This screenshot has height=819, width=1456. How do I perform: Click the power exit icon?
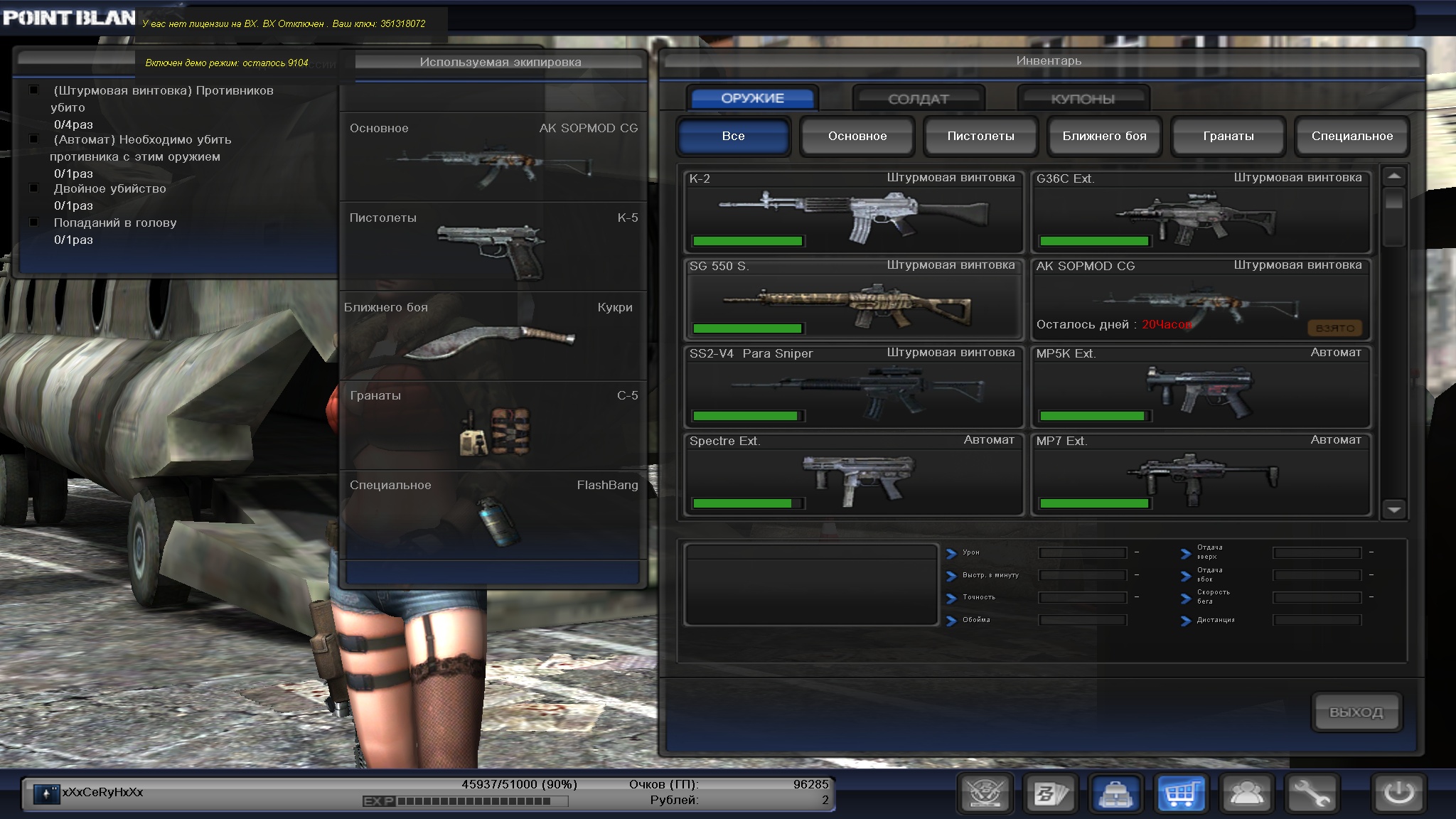click(1398, 793)
